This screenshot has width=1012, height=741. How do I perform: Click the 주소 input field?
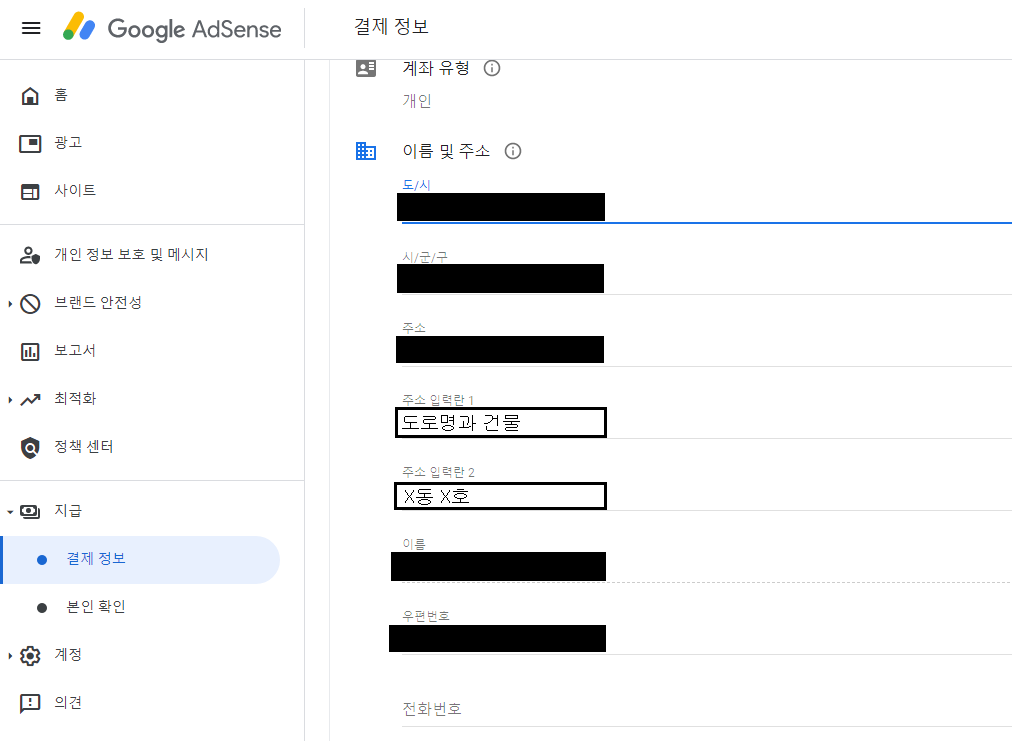706,350
